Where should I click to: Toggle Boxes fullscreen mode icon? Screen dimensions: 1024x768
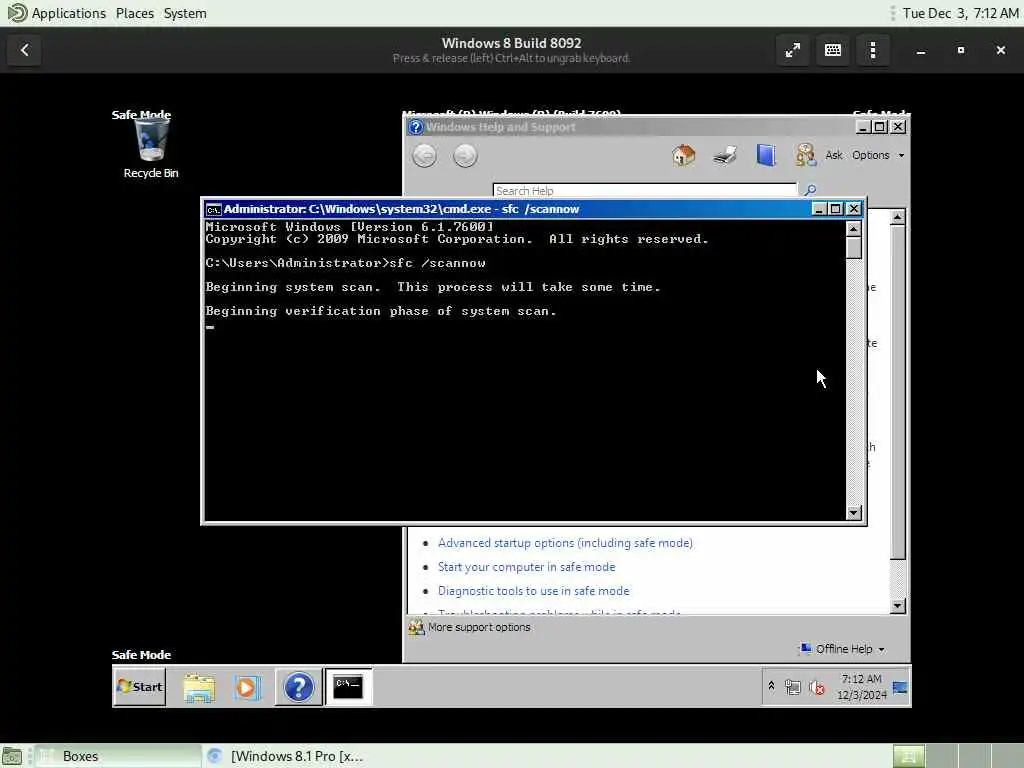792,50
